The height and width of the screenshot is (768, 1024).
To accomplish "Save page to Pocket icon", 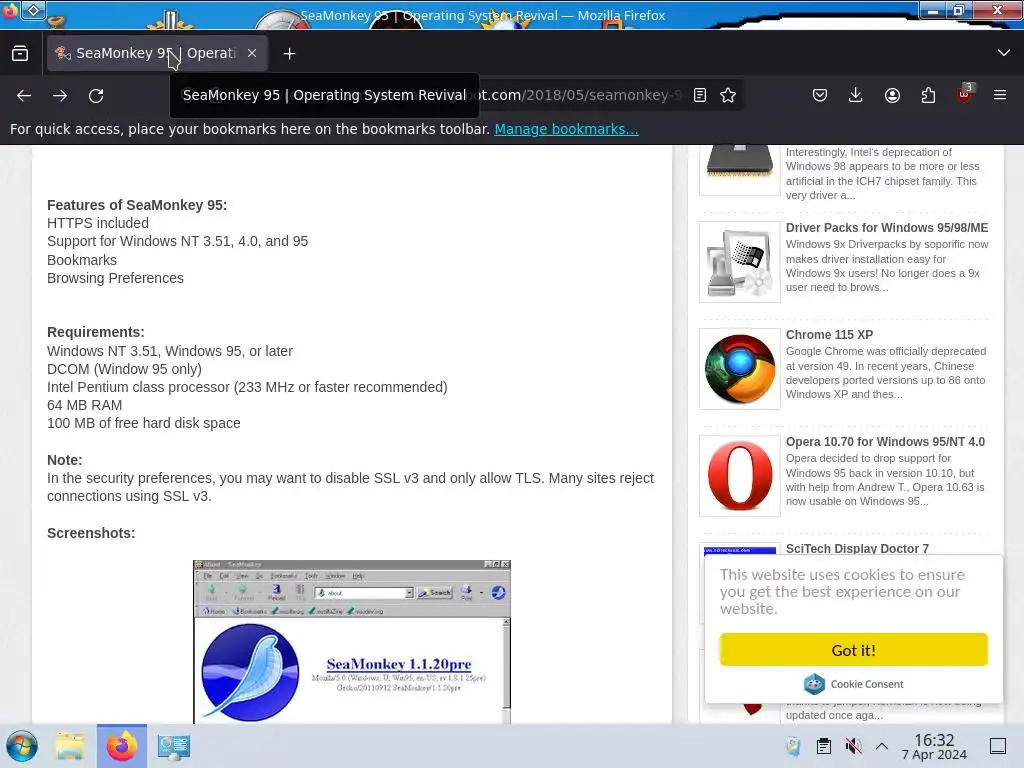I will 820,95.
